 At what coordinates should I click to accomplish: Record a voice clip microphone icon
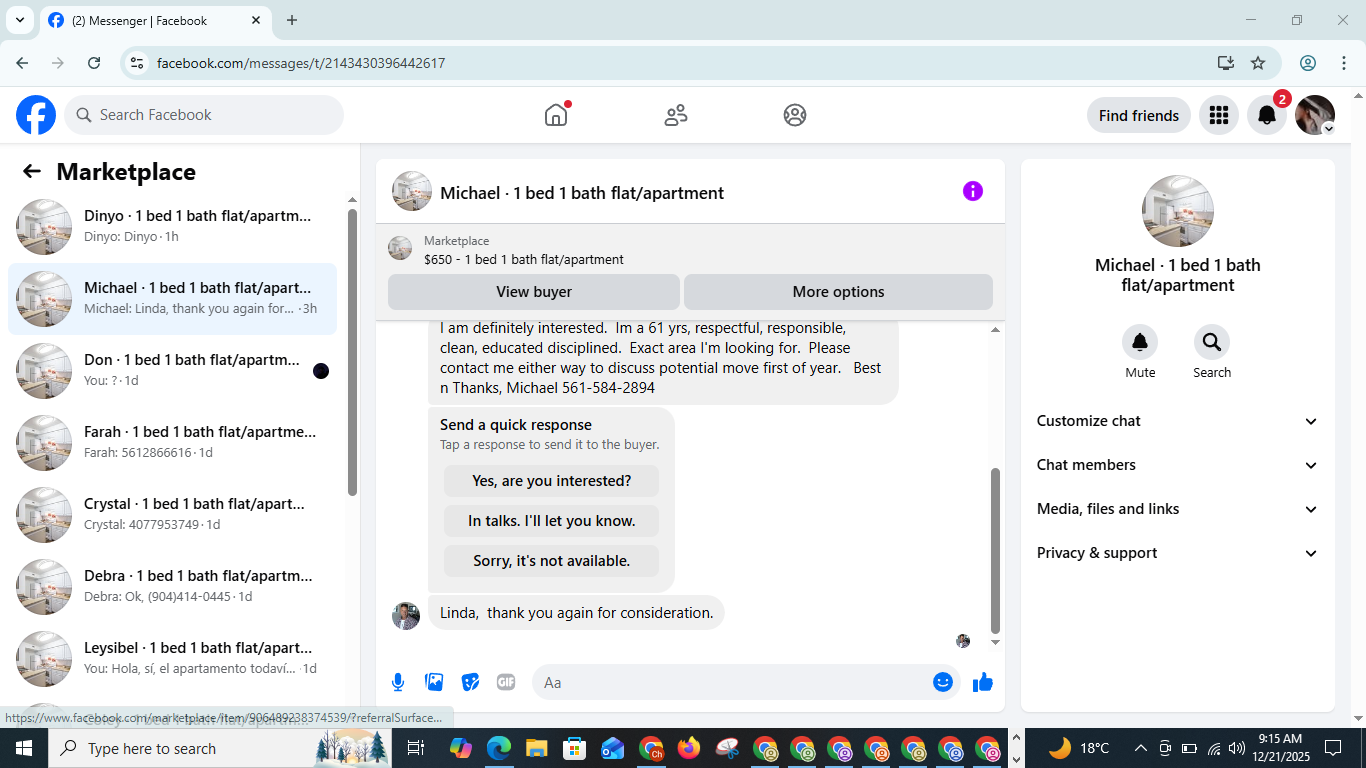click(x=398, y=682)
